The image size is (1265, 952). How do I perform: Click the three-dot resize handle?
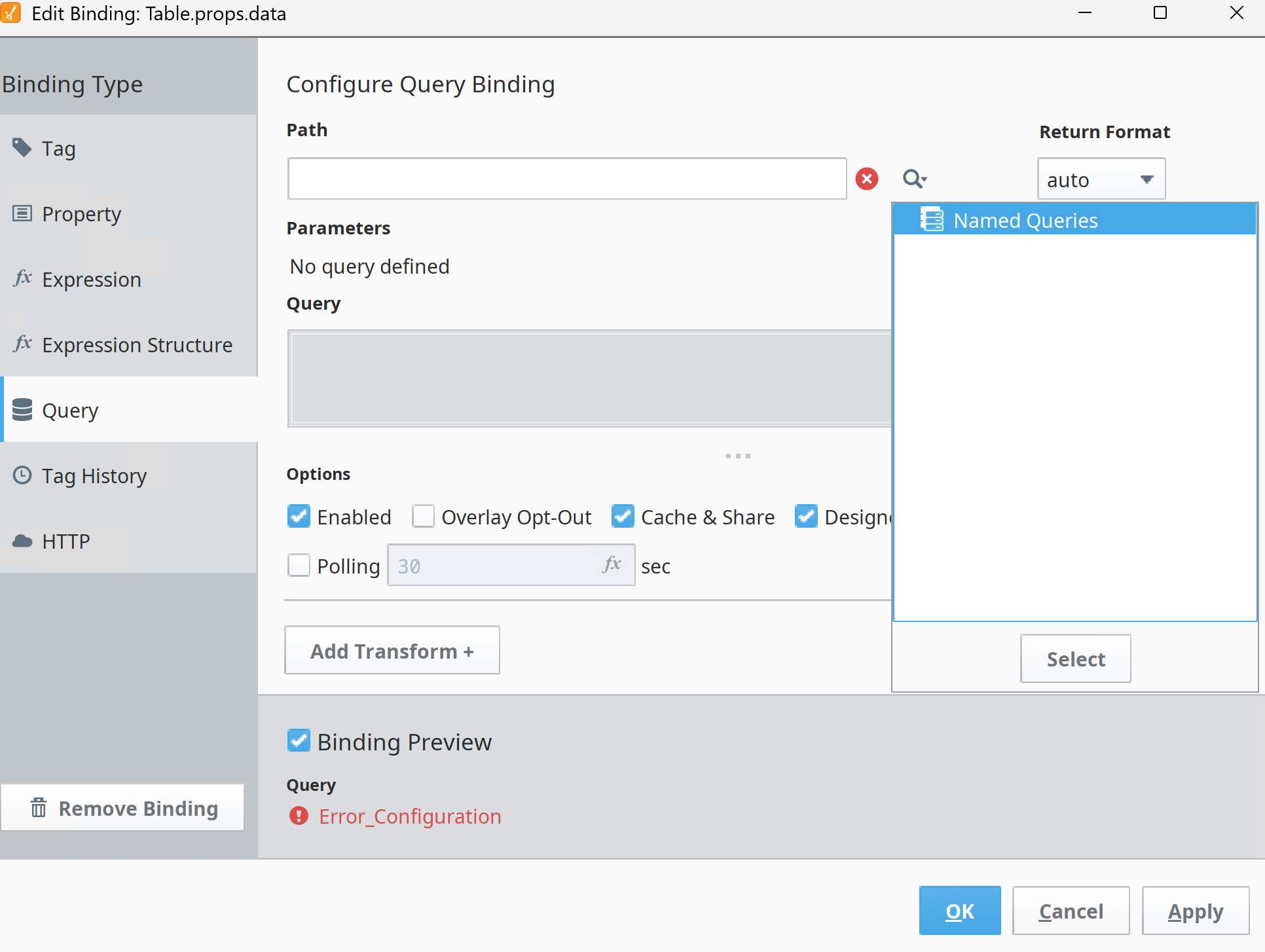tap(738, 456)
